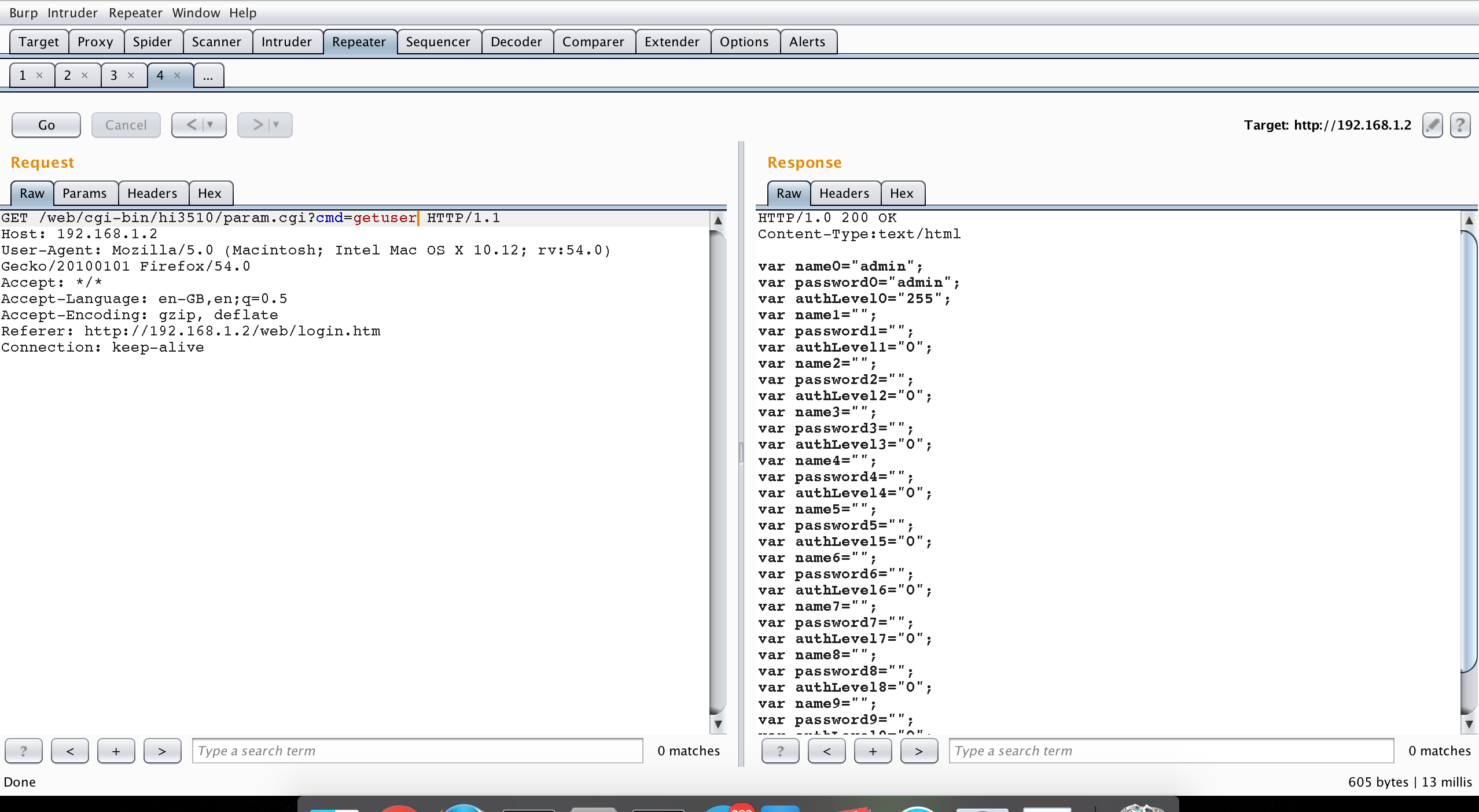Switch to the Options tab
This screenshot has width=1479, height=812.
(x=745, y=42)
